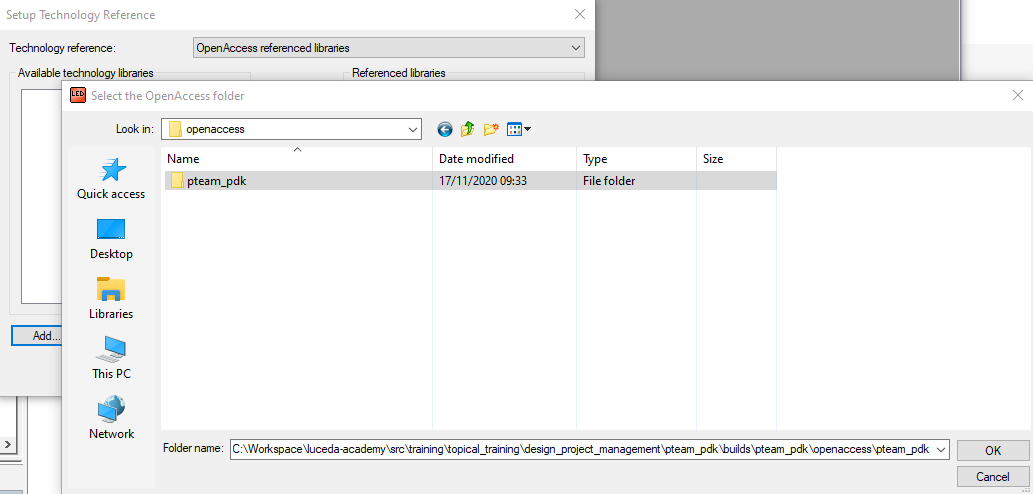Viewport: 1033px width, 494px height.
Task: Click the Back navigation arrow icon
Action: coord(445,129)
